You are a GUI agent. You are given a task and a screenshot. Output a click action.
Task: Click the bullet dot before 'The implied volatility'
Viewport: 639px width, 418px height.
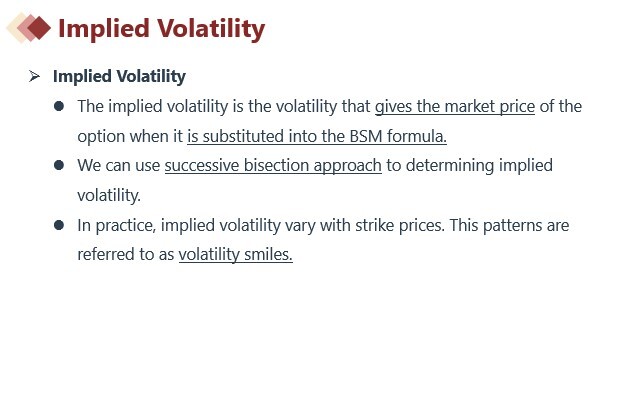(59, 106)
